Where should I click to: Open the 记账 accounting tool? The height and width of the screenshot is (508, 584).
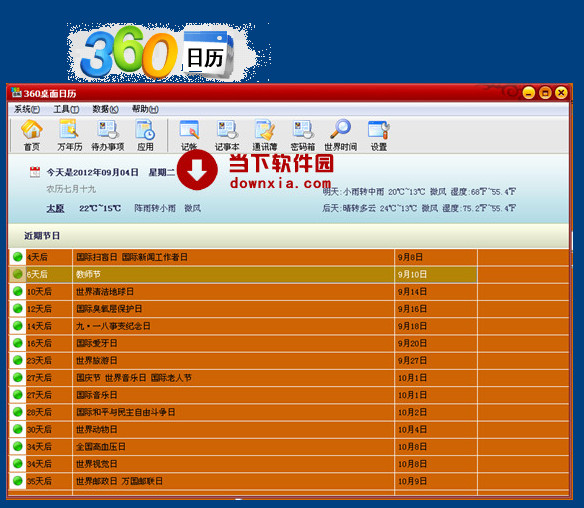189,135
